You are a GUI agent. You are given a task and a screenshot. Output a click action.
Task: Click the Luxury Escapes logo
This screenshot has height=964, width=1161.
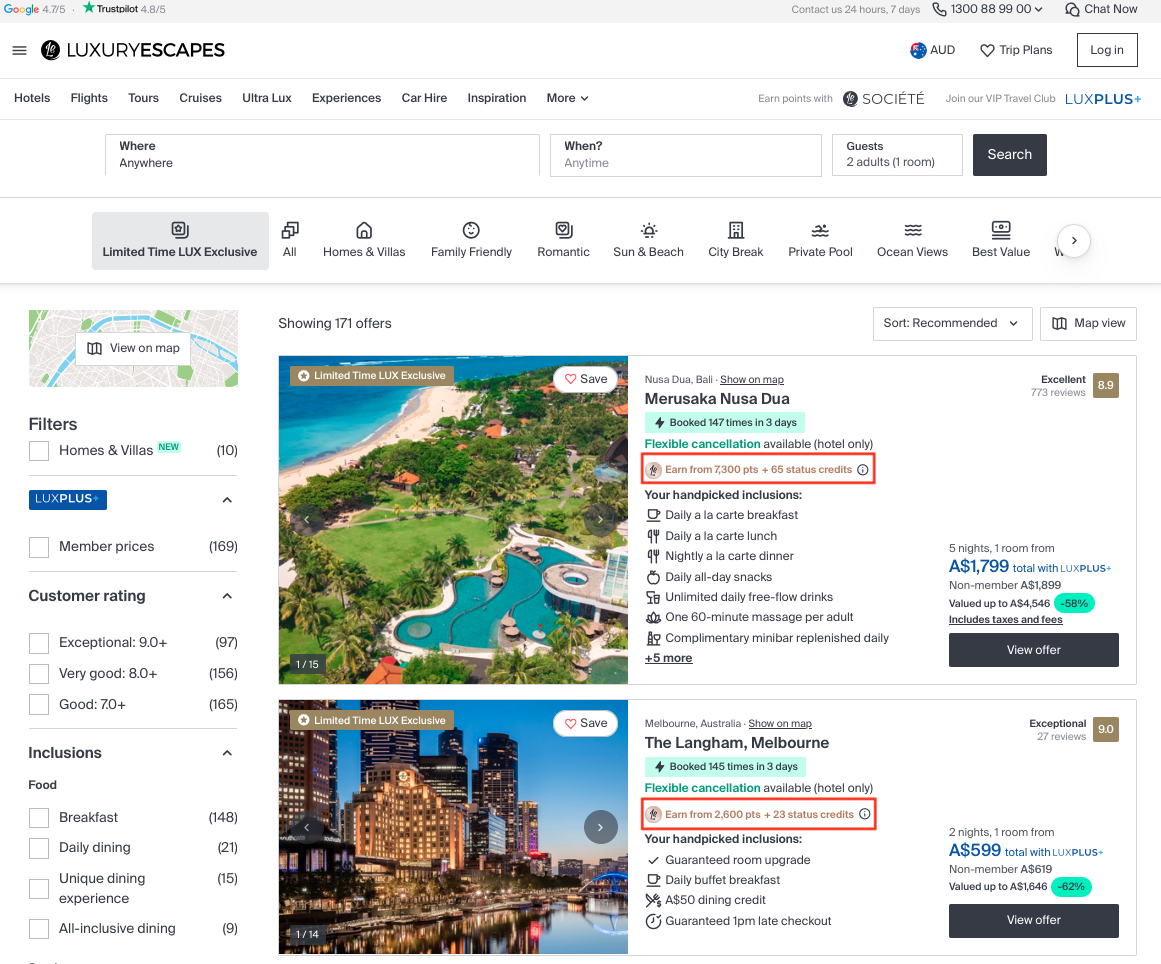click(133, 50)
